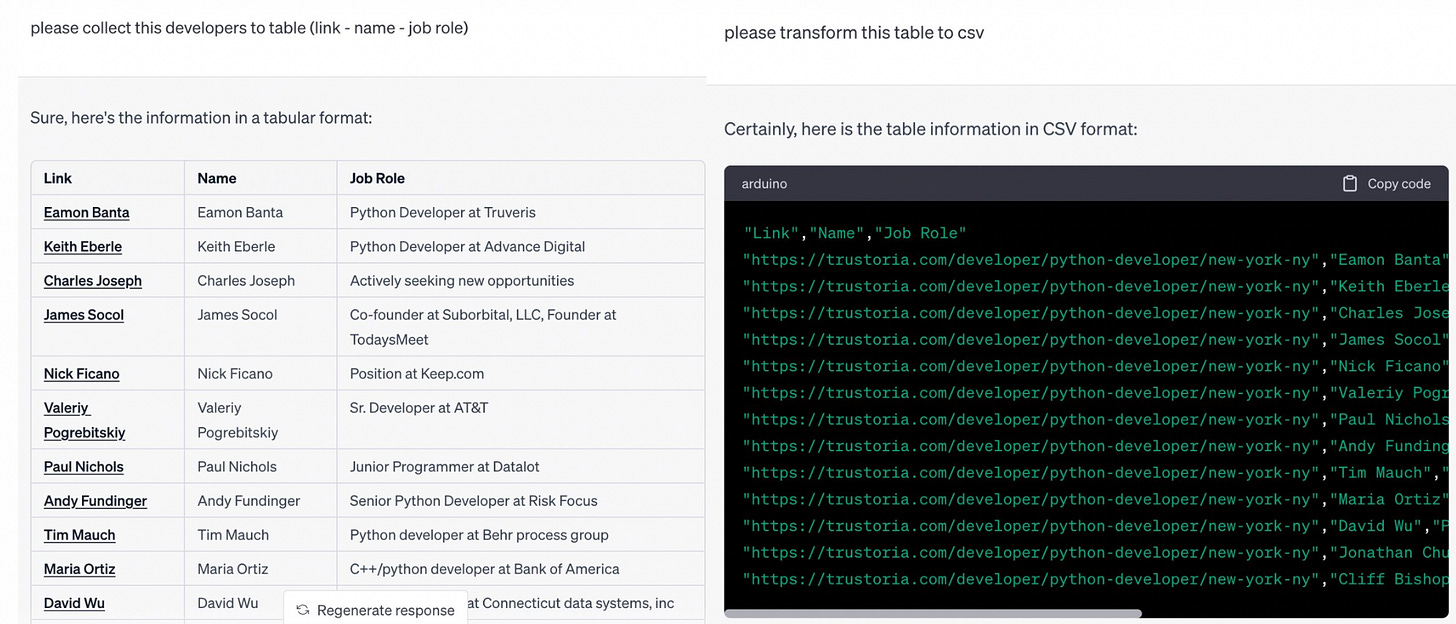Click the Copy code clipboard icon
This screenshot has height=624, width=1456.
(x=1350, y=184)
